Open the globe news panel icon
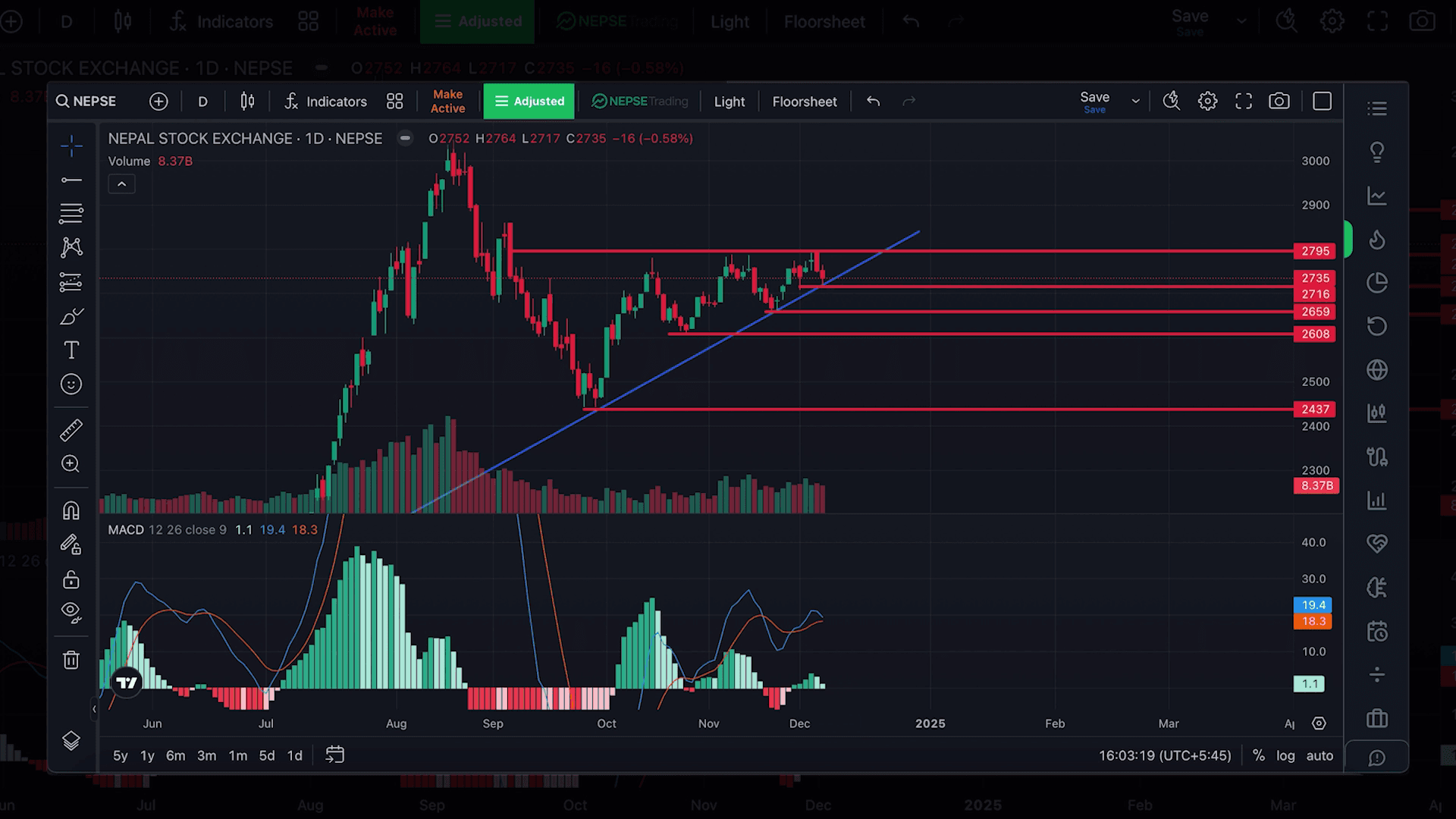The height and width of the screenshot is (819, 1456). pos(1377,370)
